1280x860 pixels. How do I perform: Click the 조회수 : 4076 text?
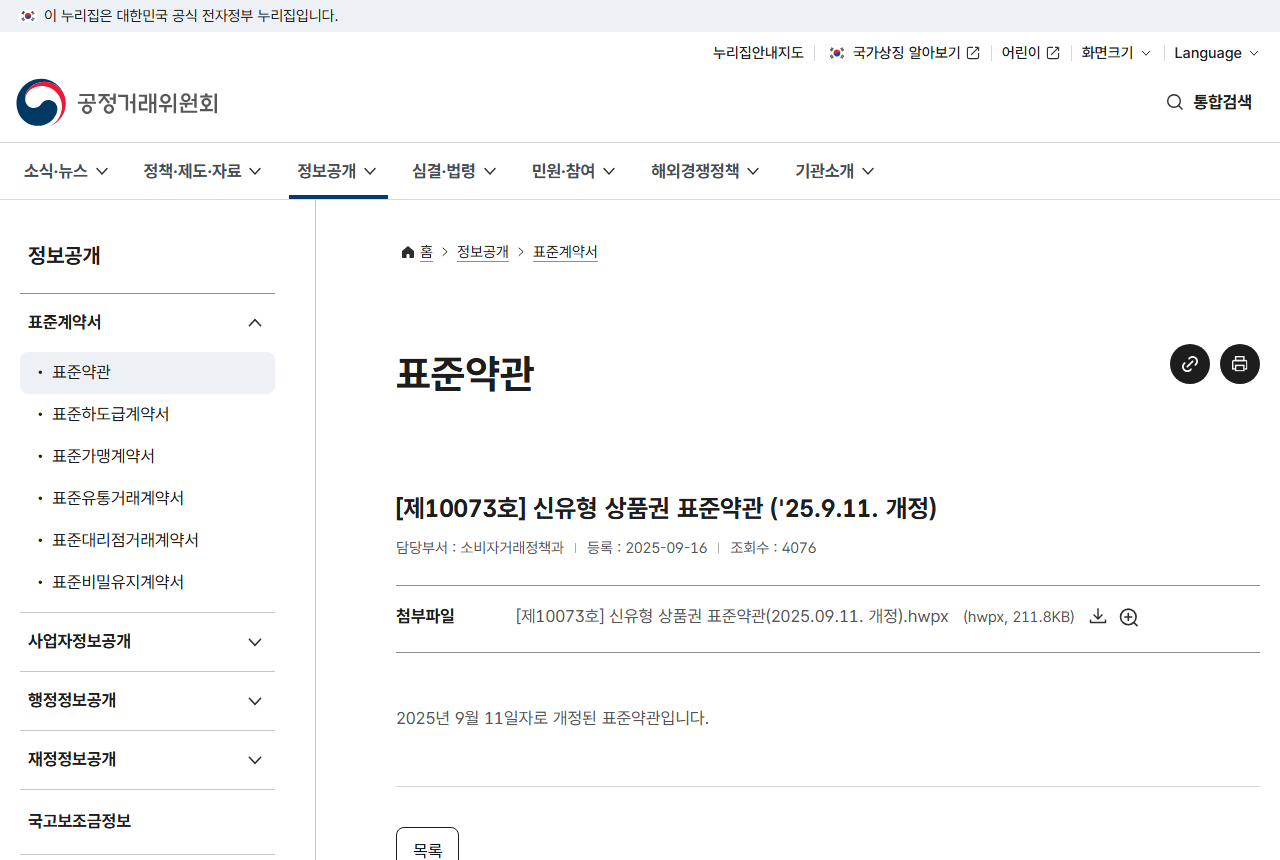pos(773,548)
